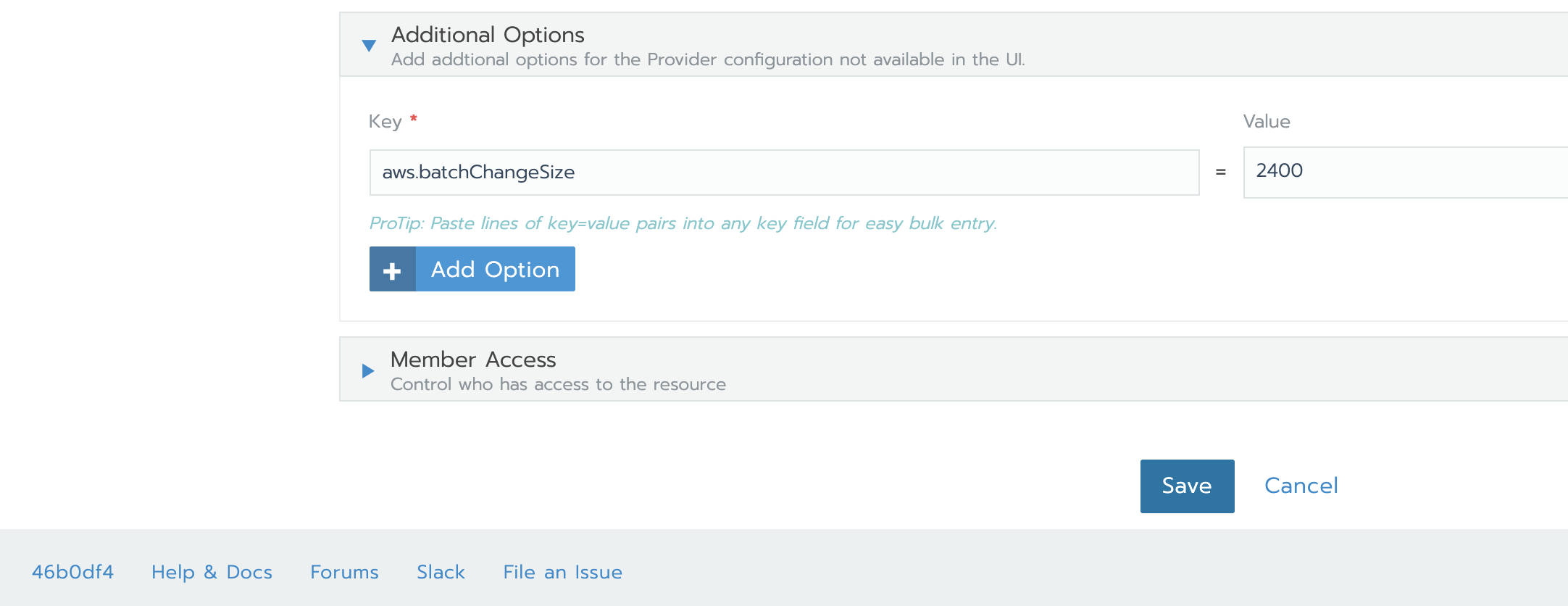Click File an Issue
Viewport: 1568px width, 606px height.
point(562,572)
